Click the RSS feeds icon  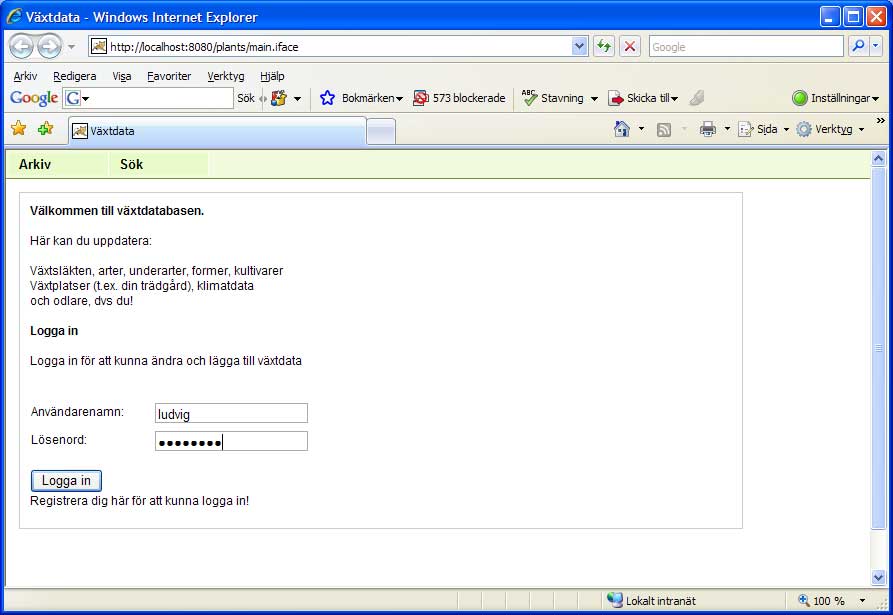(x=664, y=130)
